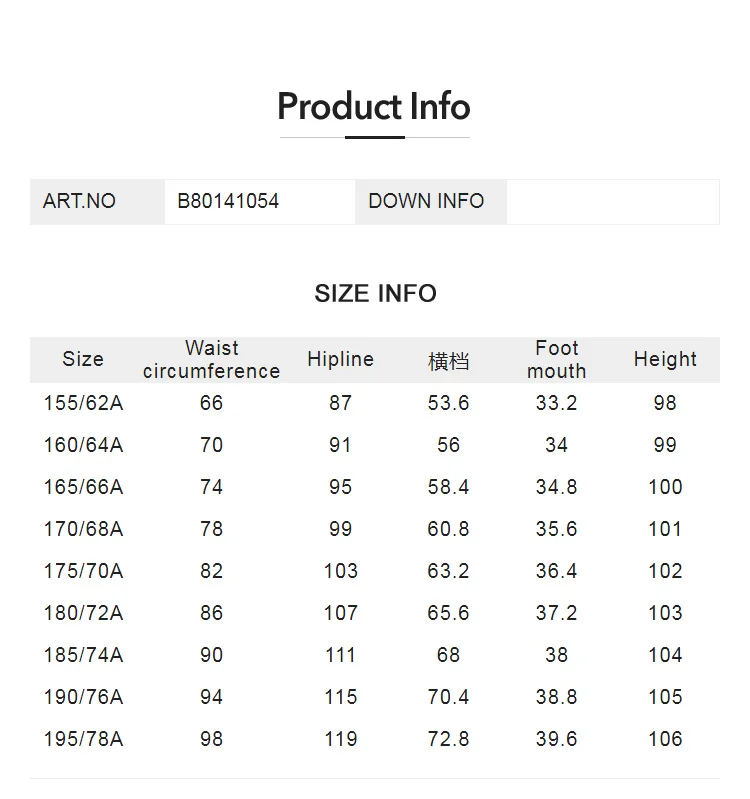Image resolution: width=750 pixels, height=799 pixels.
Task: Click foot mouth value 39.6
Action: (x=556, y=739)
